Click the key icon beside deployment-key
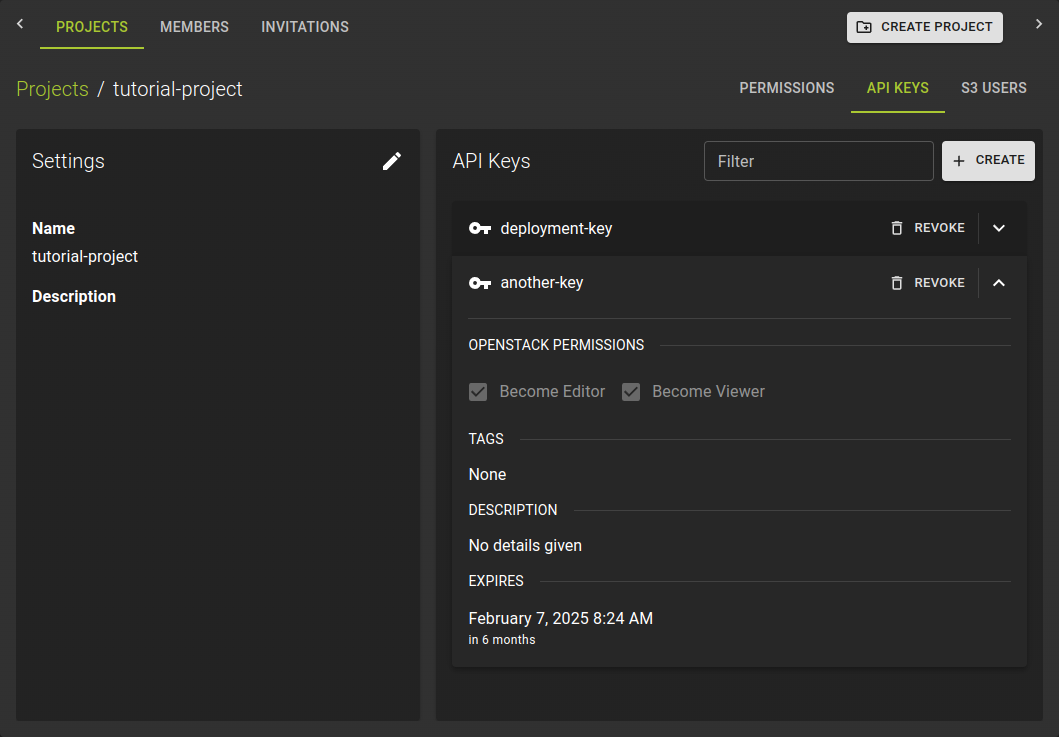The image size is (1059, 737). pos(480,228)
